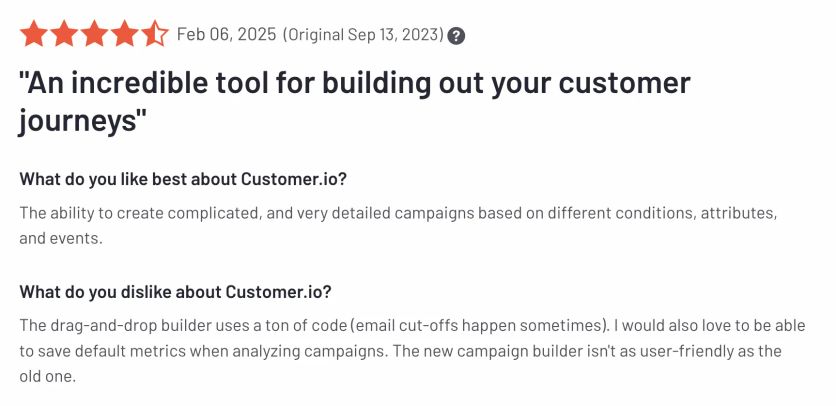Click the half-filled fifth rating star
This screenshot has width=836, height=406.
[155, 34]
